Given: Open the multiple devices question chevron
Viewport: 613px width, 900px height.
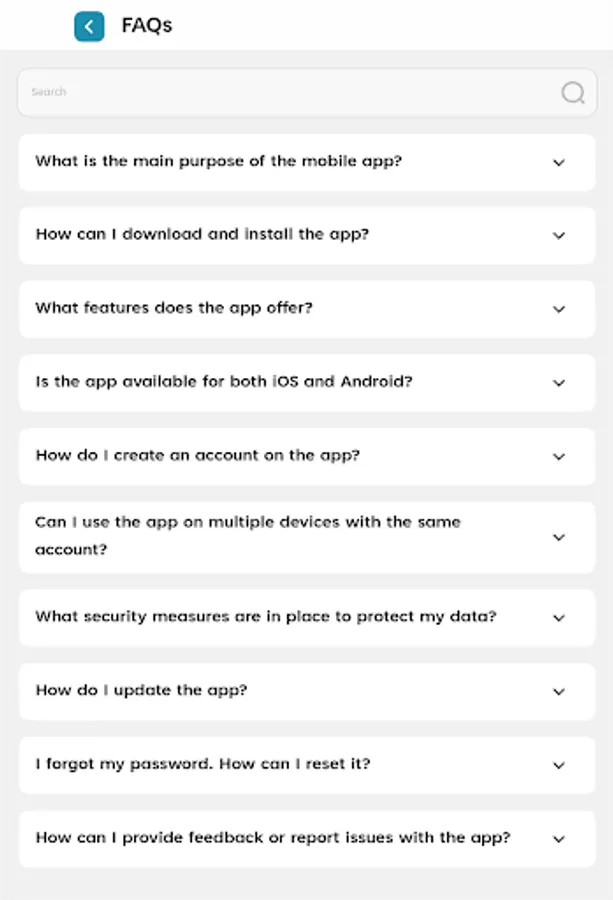Looking at the screenshot, I should [x=559, y=537].
